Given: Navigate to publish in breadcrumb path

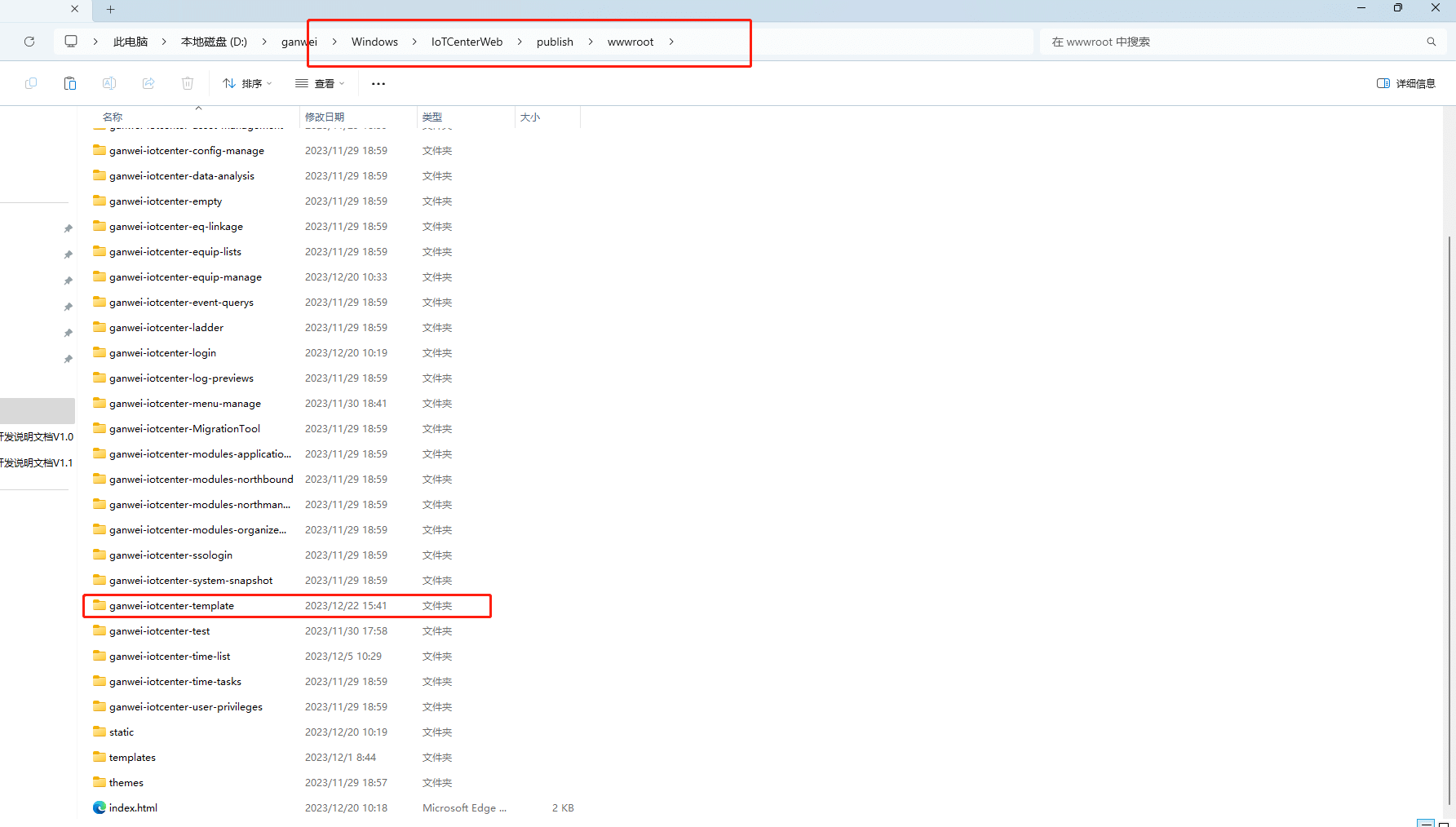Looking at the screenshot, I should click(555, 42).
